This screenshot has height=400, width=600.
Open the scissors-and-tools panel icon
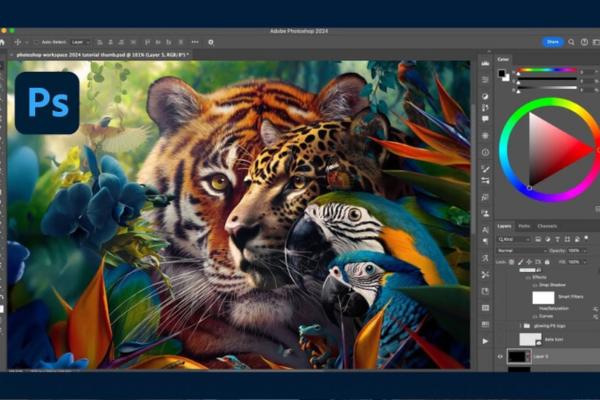tap(485, 274)
